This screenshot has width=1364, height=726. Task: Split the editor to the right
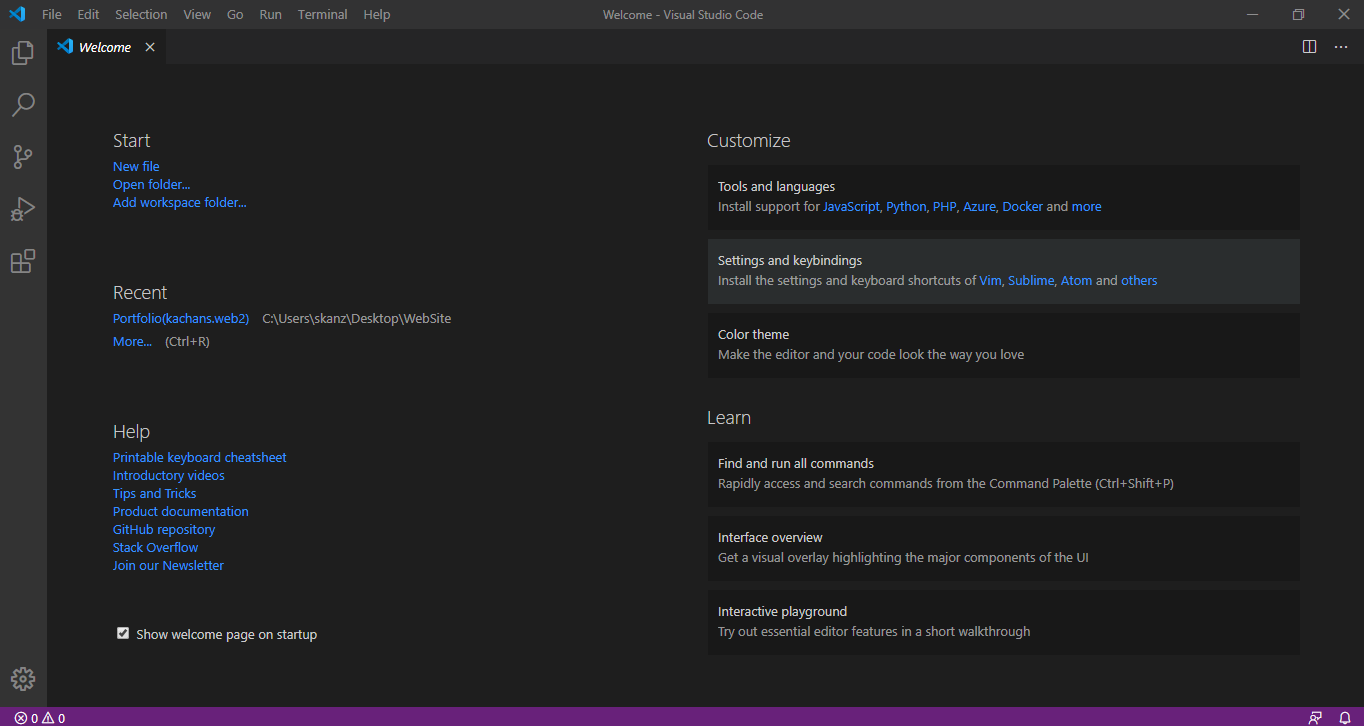[x=1309, y=47]
